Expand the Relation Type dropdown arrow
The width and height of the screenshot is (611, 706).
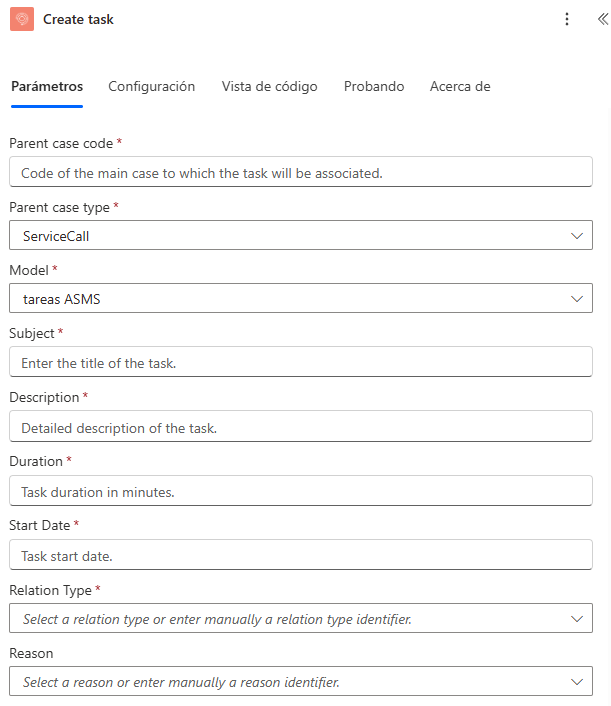point(576,619)
